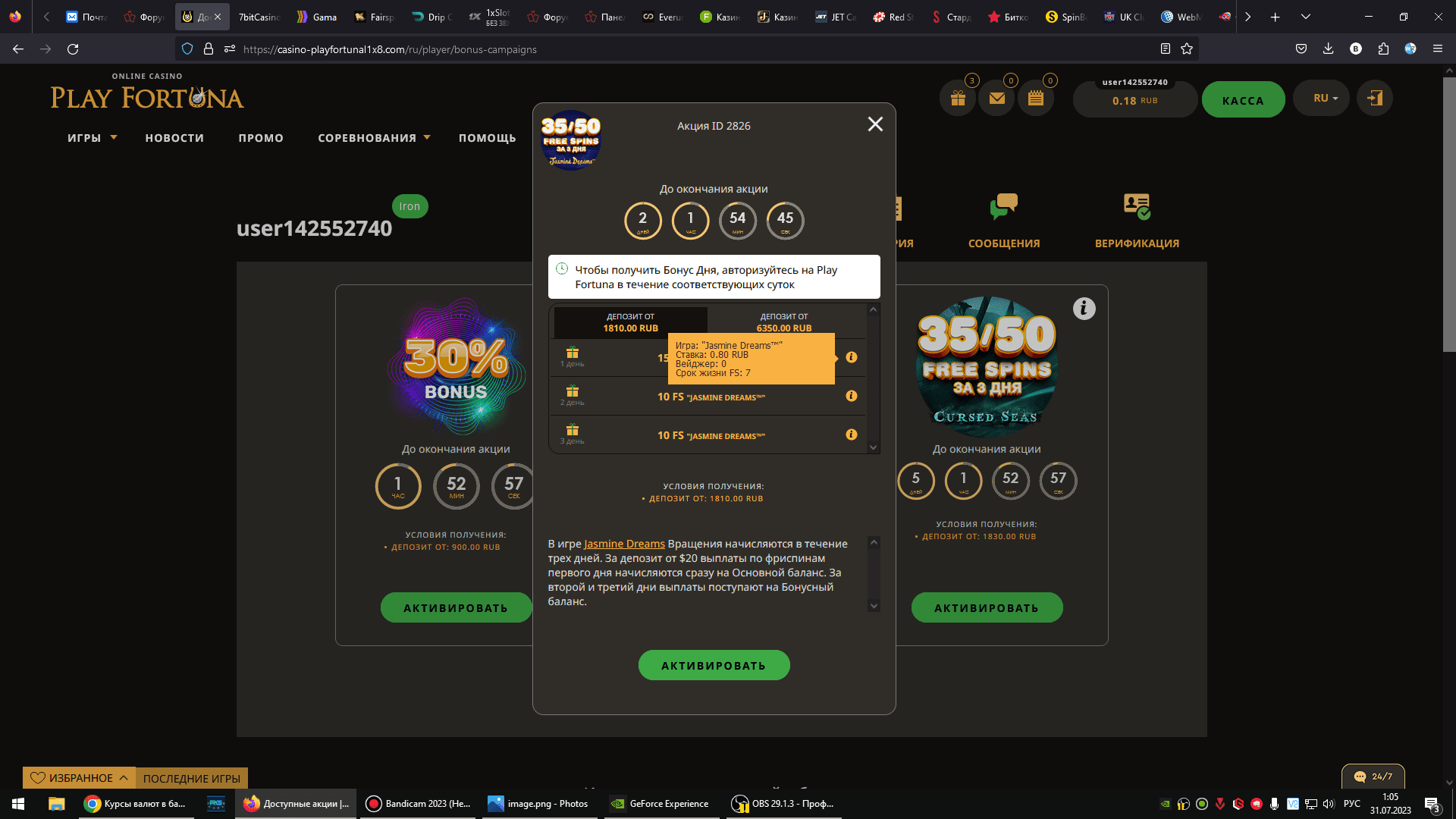
Task: Open the Verification section icon
Action: [x=1137, y=206]
